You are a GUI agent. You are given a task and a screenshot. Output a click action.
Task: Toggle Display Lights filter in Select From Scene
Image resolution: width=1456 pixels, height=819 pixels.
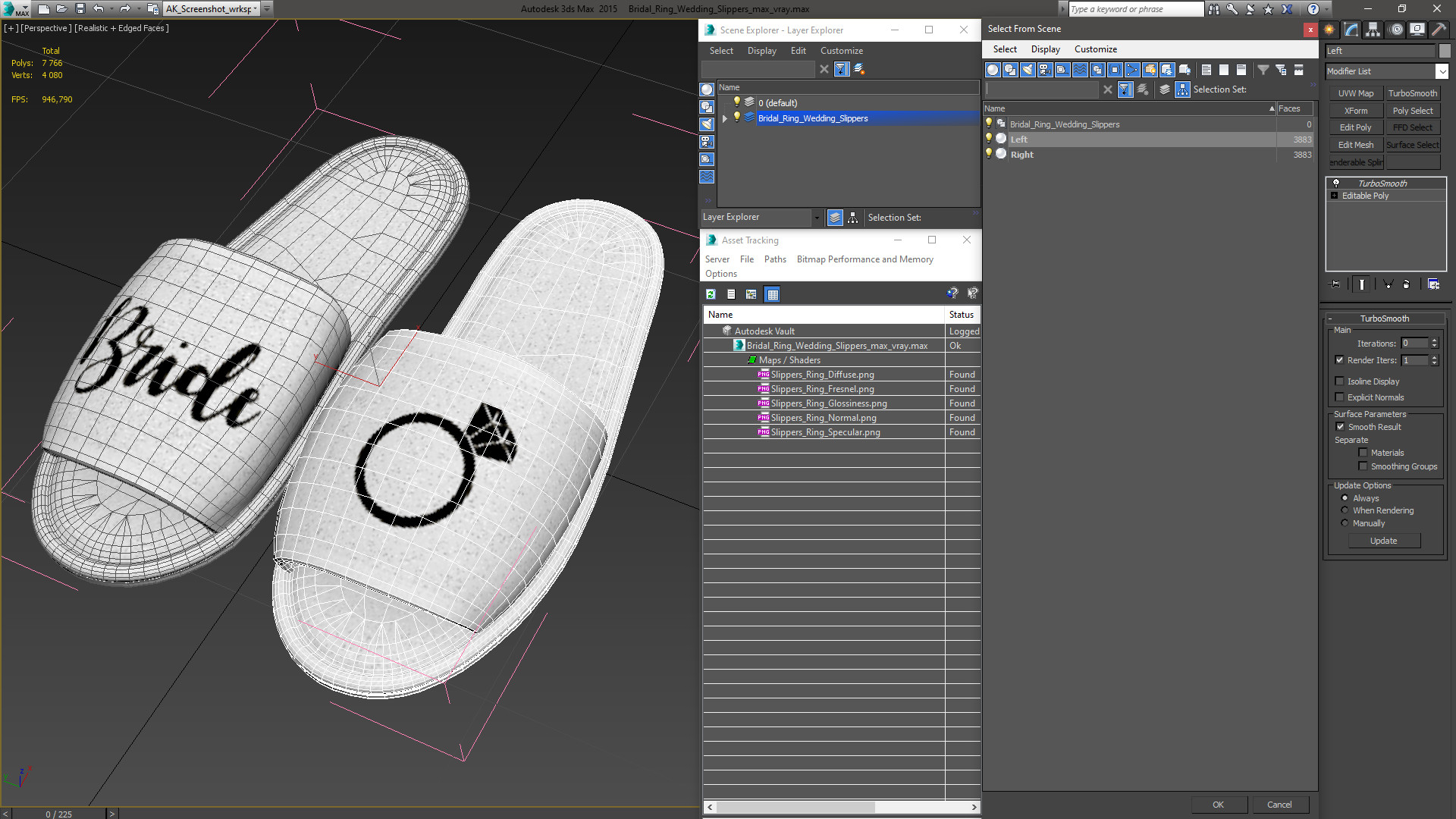point(1028,70)
